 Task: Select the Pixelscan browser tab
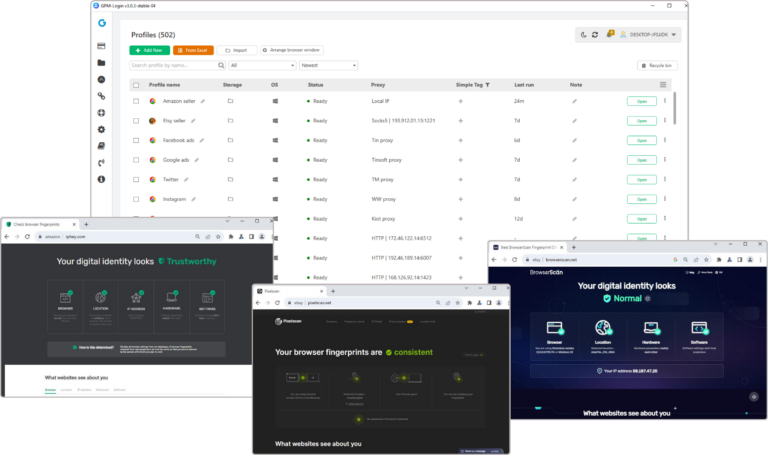click(290, 291)
